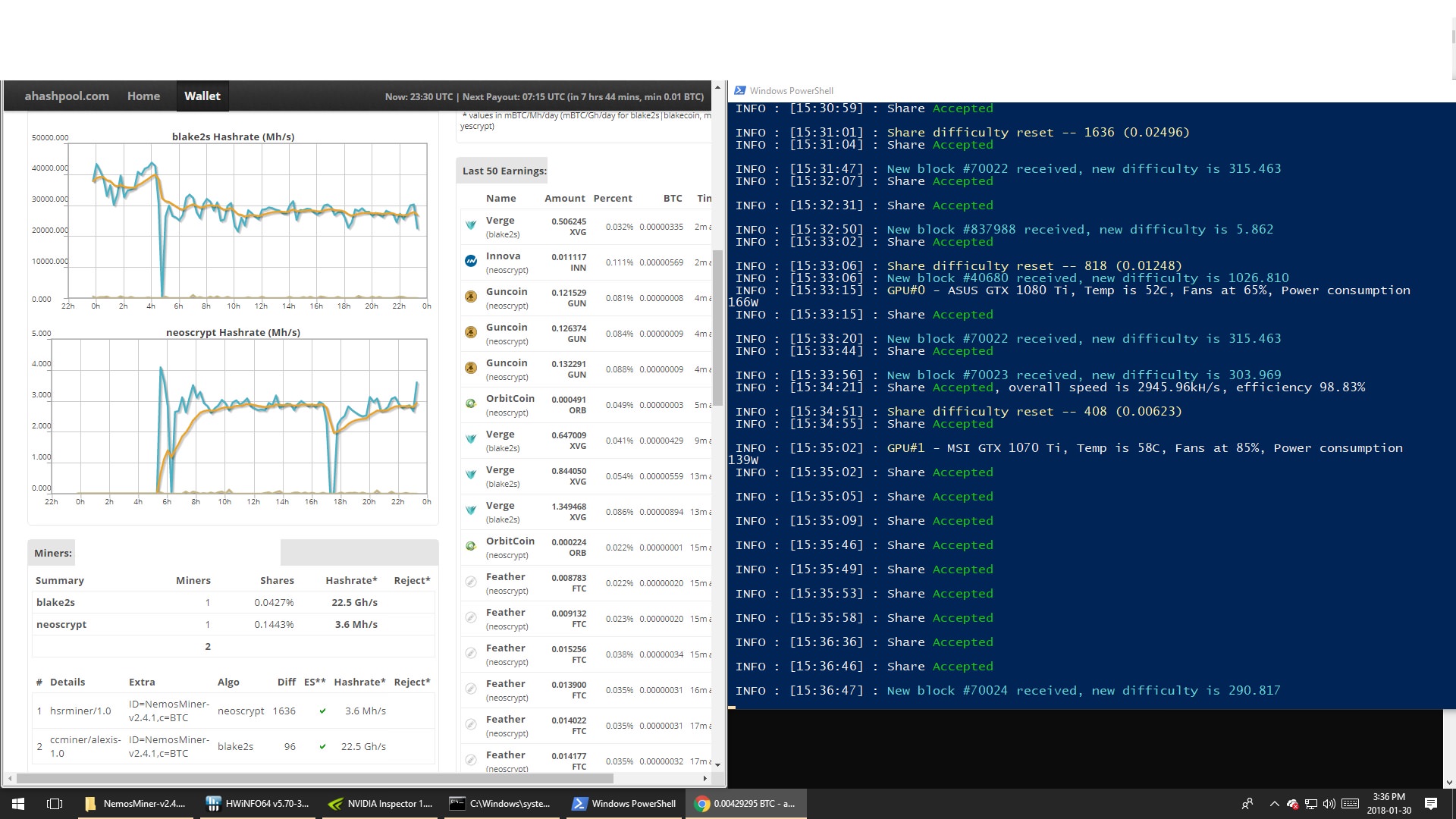
Task: Switch to the Chrome 0.00429295 BTC taskbar button
Action: [747, 804]
